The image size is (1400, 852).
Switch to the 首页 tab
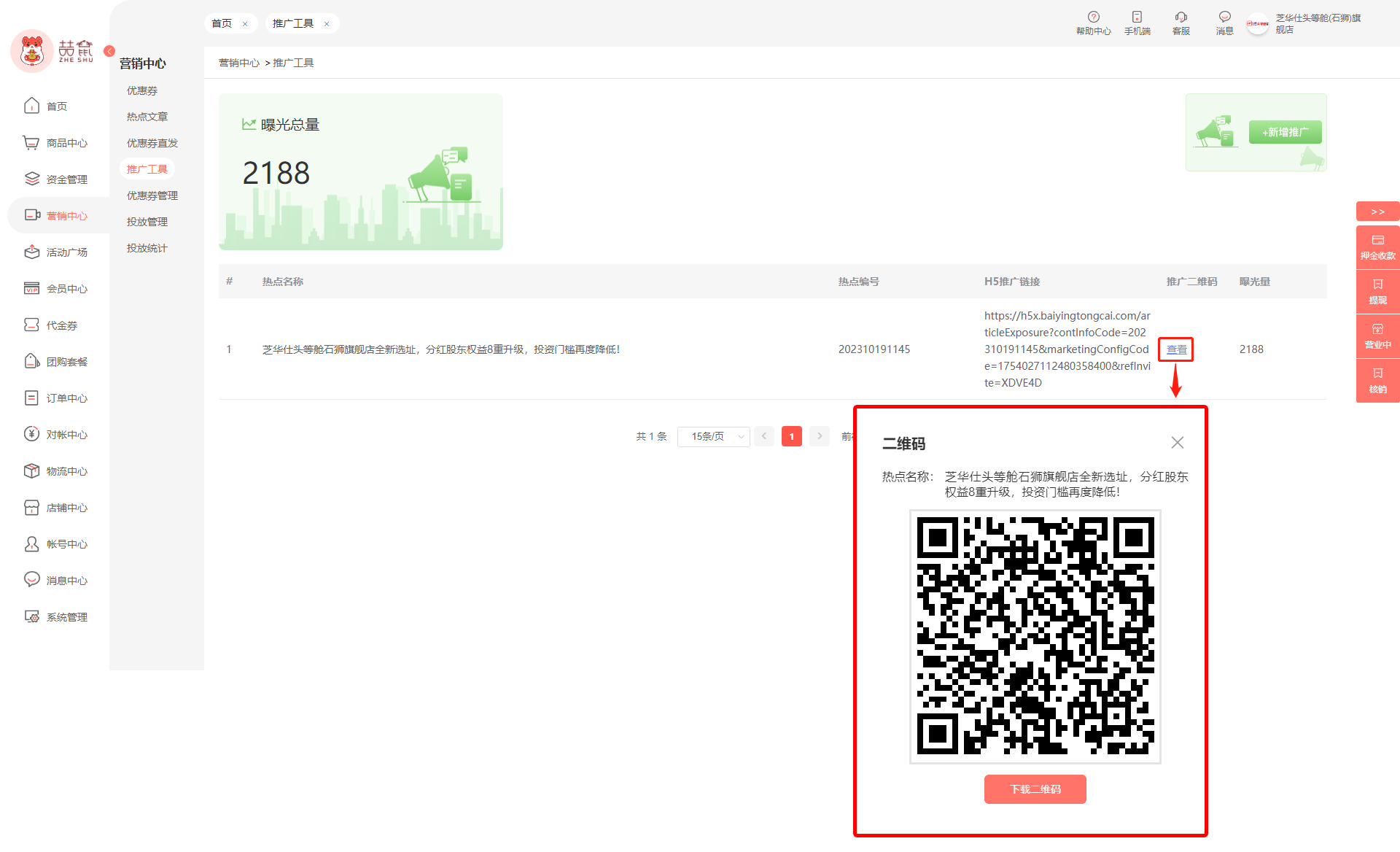tap(222, 23)
